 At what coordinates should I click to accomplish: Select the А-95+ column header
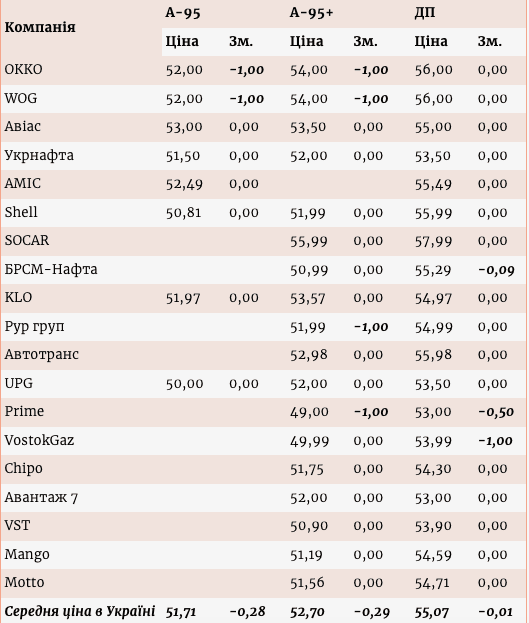311,13
